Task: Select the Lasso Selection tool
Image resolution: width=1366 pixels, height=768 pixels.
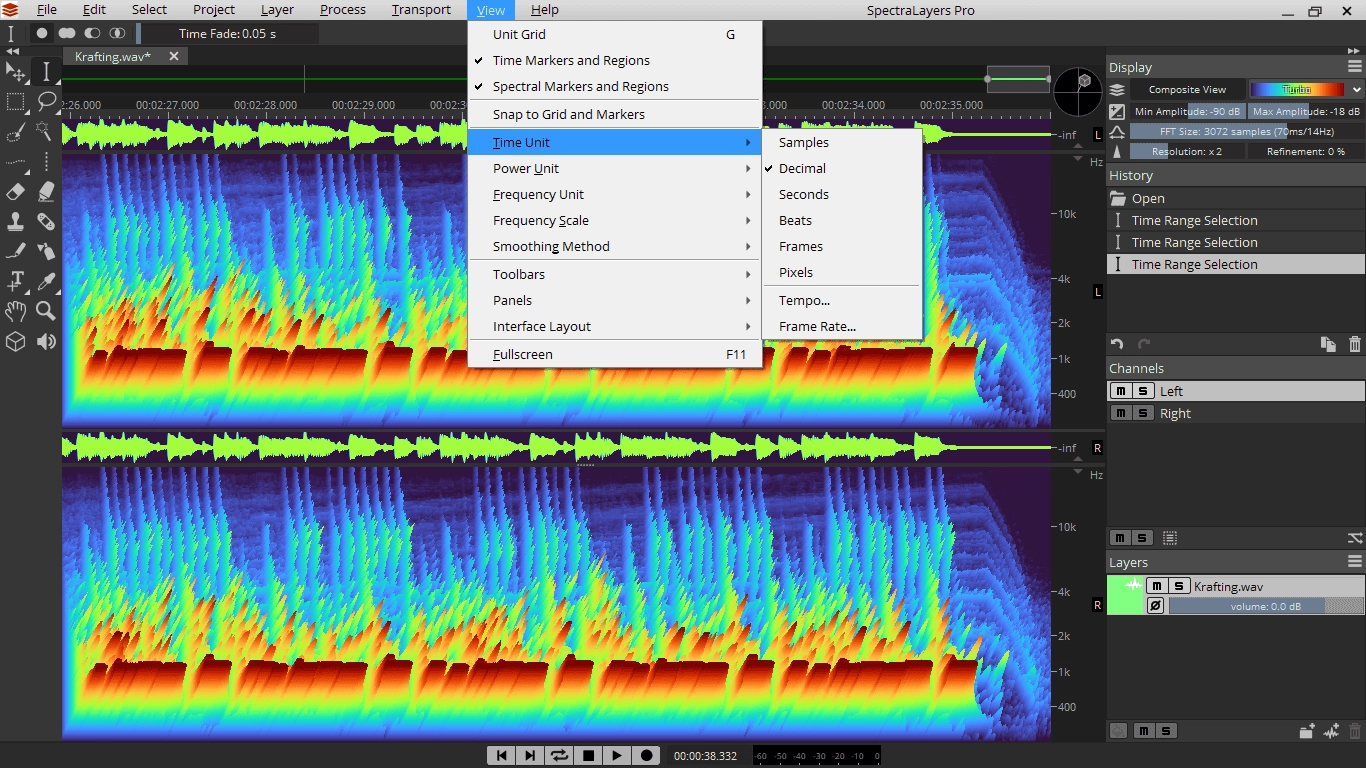Action: (x=46, y=102)
